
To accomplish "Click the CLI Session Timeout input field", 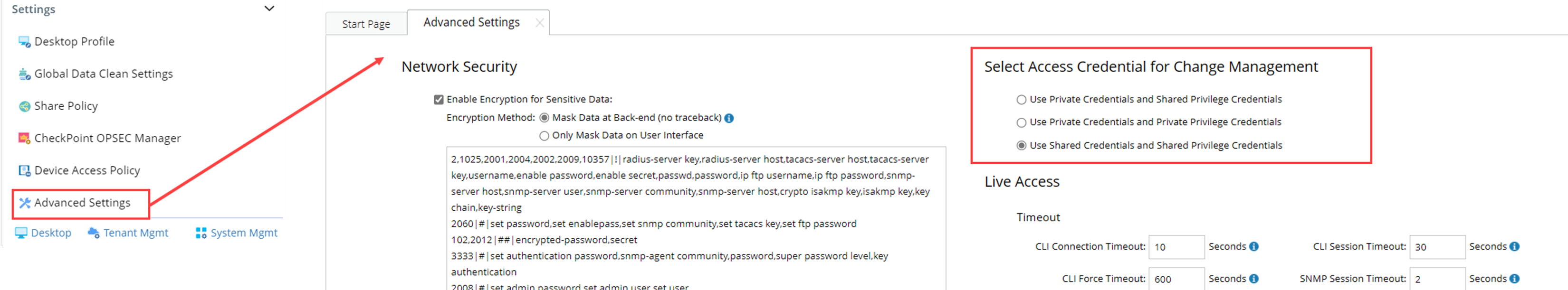I will click(1436, 247).
